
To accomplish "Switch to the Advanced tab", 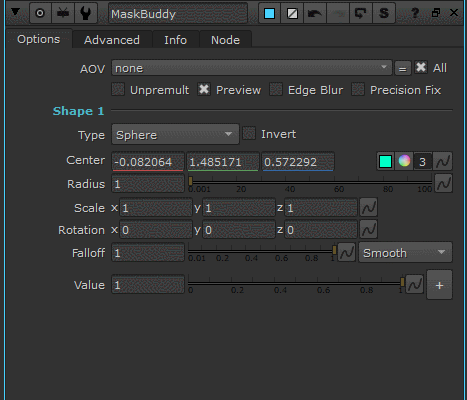I will point(112,40).
